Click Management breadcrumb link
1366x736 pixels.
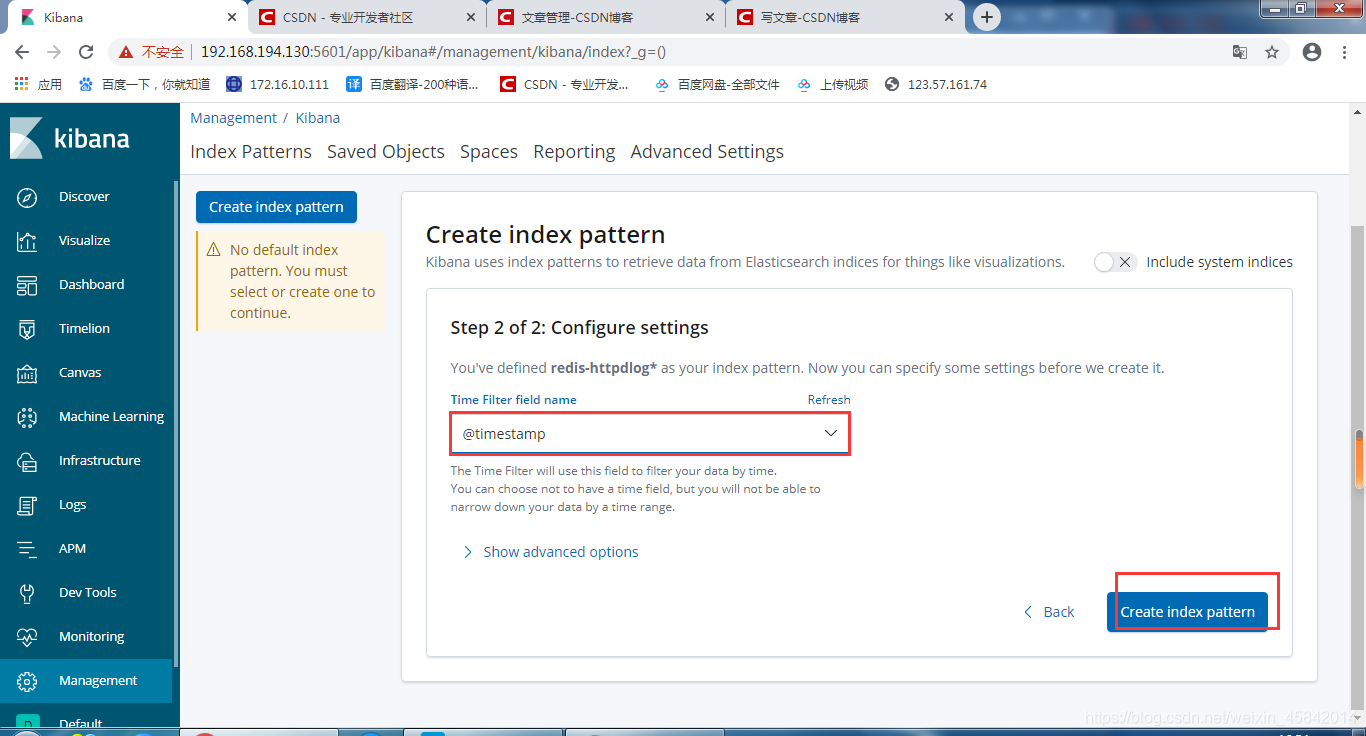pyautogui.click(x=233, y=118)
